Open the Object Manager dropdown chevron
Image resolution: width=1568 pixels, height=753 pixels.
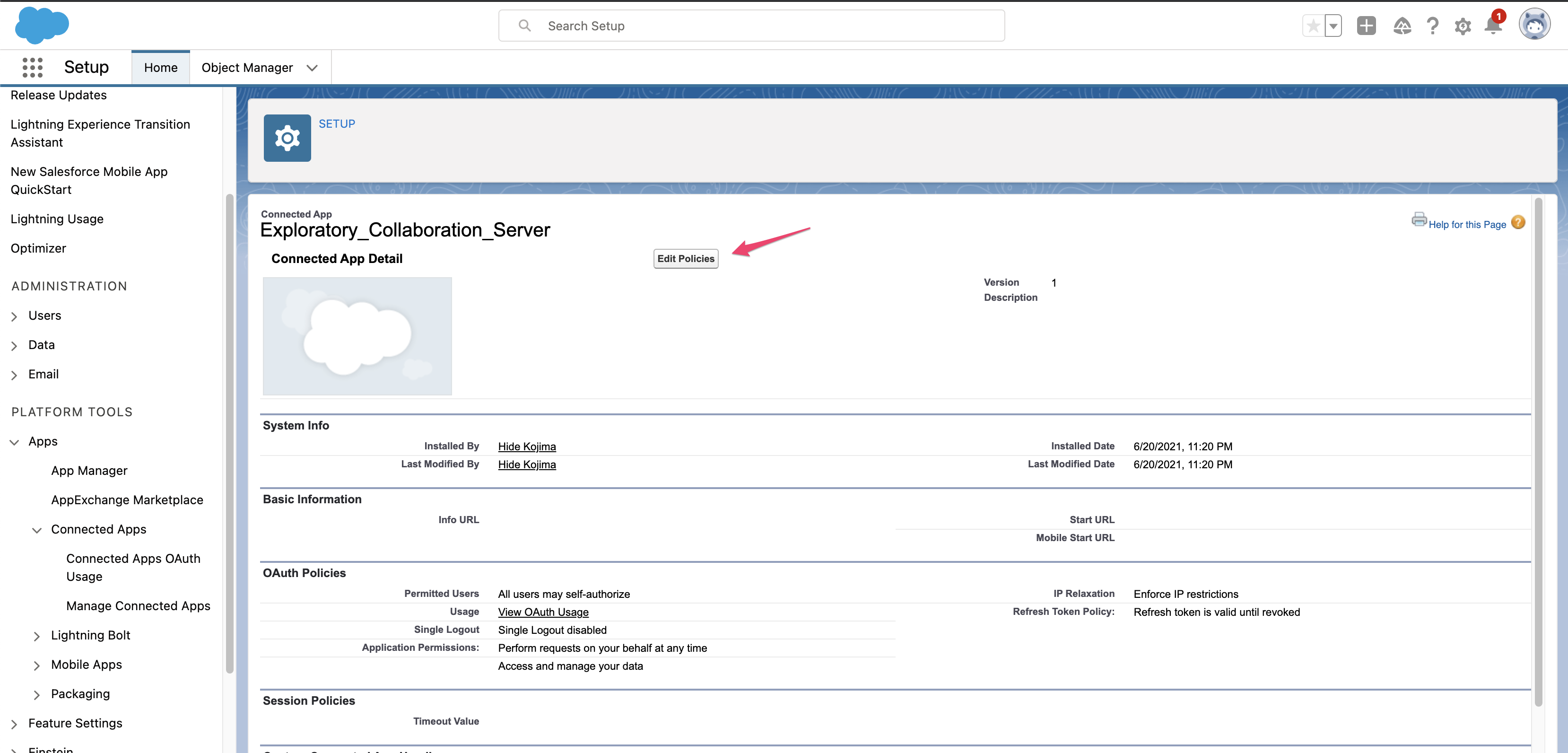312,68
